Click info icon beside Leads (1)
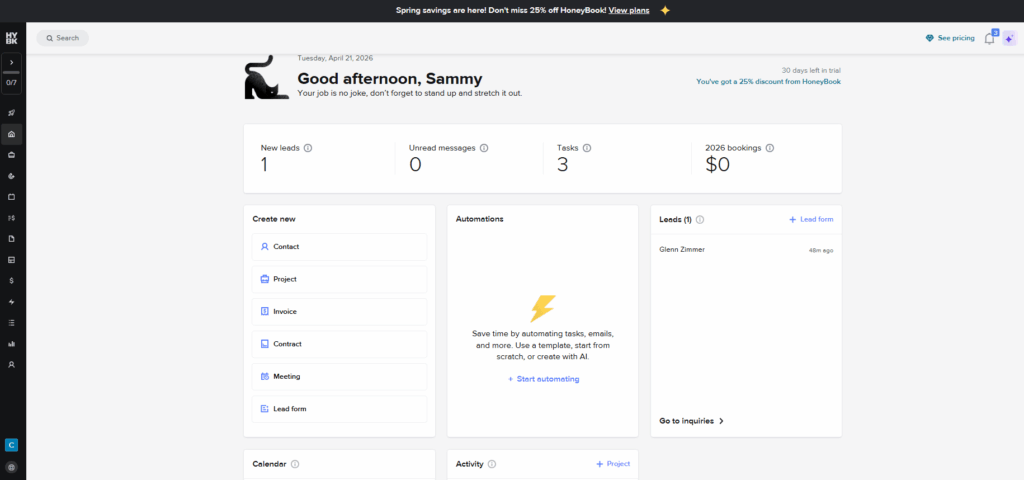The height and width of the screenshot is (480, 1024). tap(700, 219)
